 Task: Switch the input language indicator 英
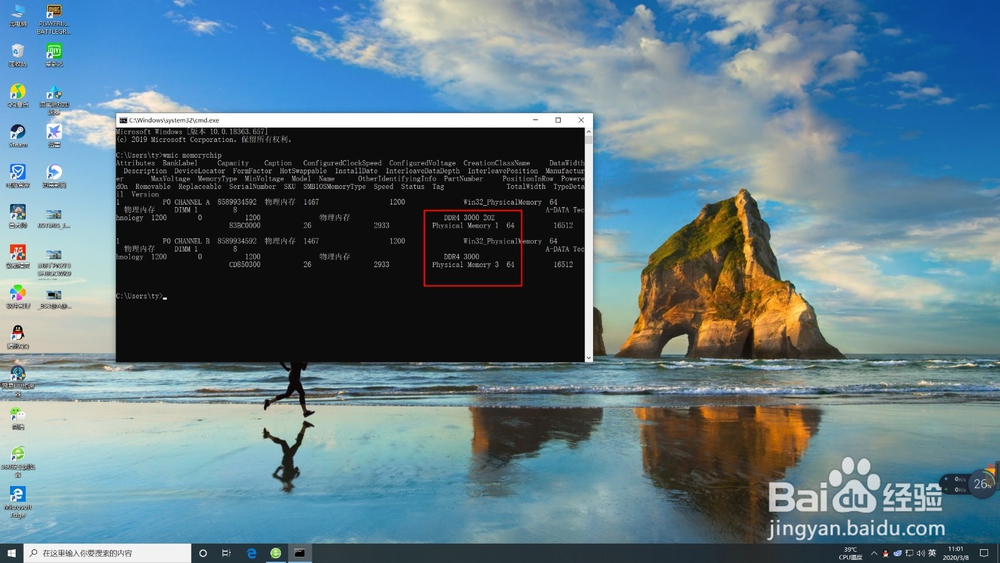click(932, 553)
